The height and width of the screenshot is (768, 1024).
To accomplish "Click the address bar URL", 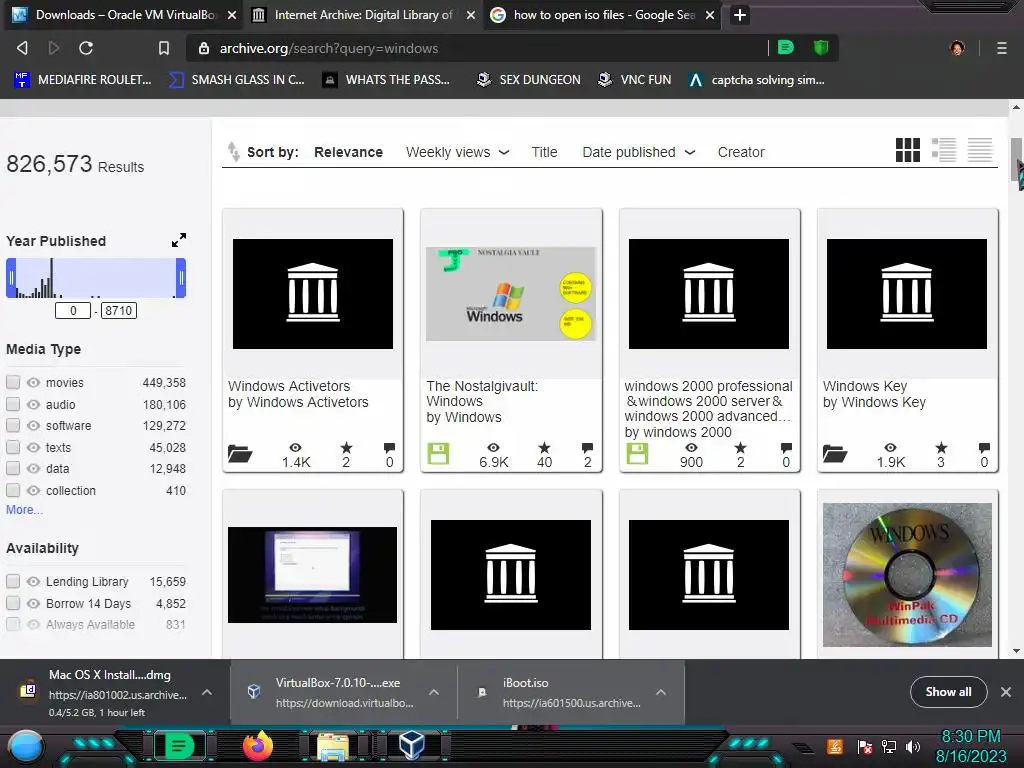I will pyautogui.click(x=328, y=48).
